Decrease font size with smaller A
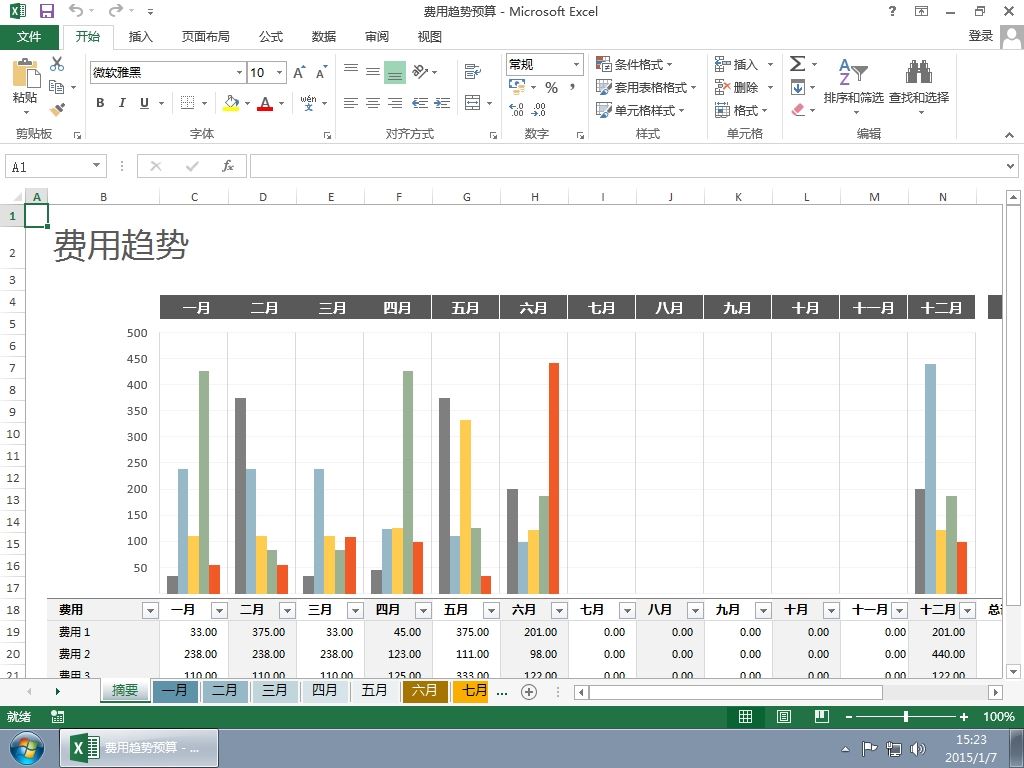 pos(321,72)
